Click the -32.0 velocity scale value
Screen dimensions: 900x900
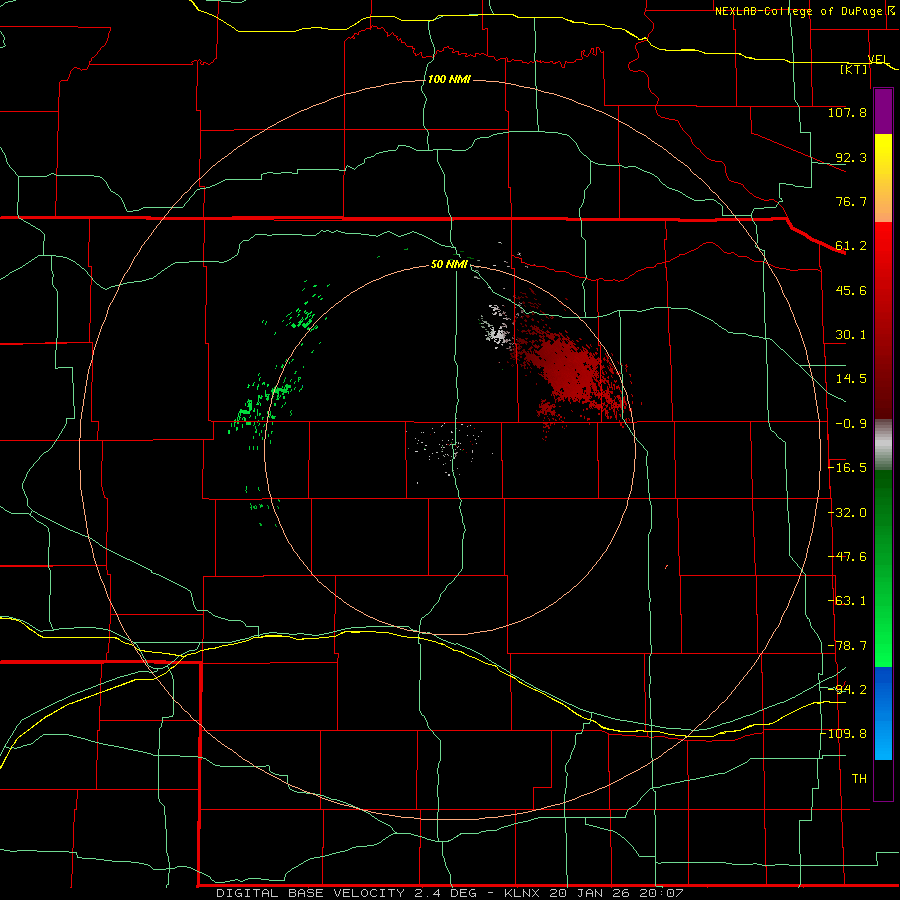coord(848,513)
